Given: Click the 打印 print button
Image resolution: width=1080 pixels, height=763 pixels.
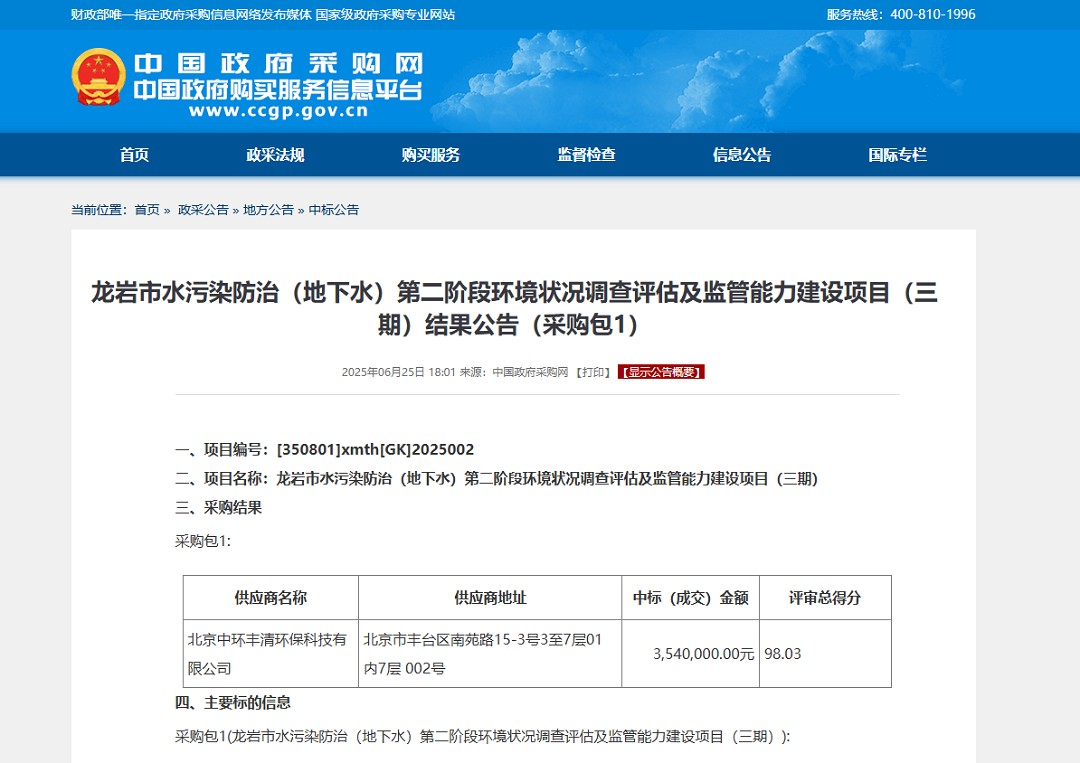Looking at the screenshot, I should [x=594, y=371].
